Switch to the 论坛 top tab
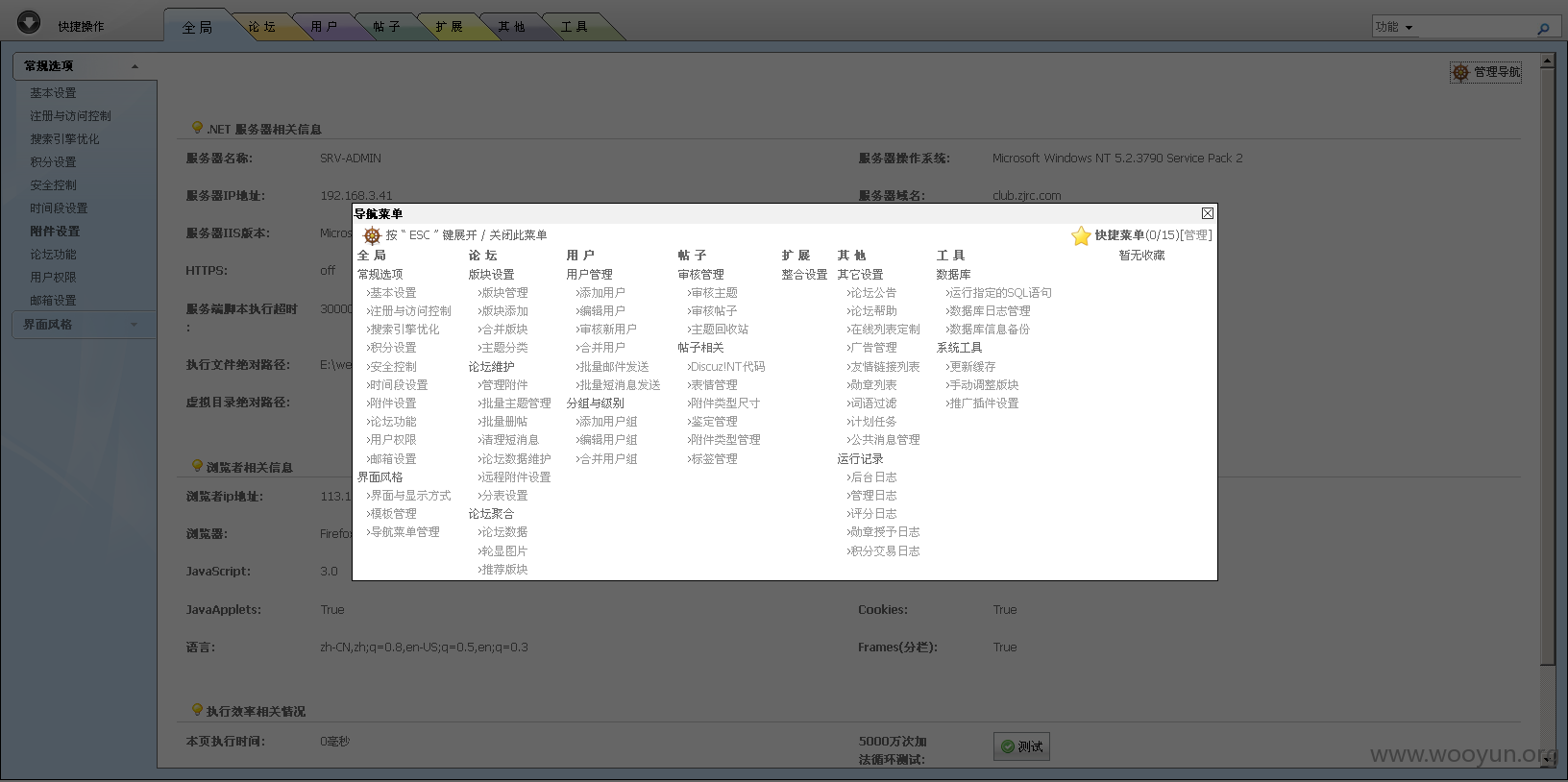1568x782 pixels. tap(261, 27)
